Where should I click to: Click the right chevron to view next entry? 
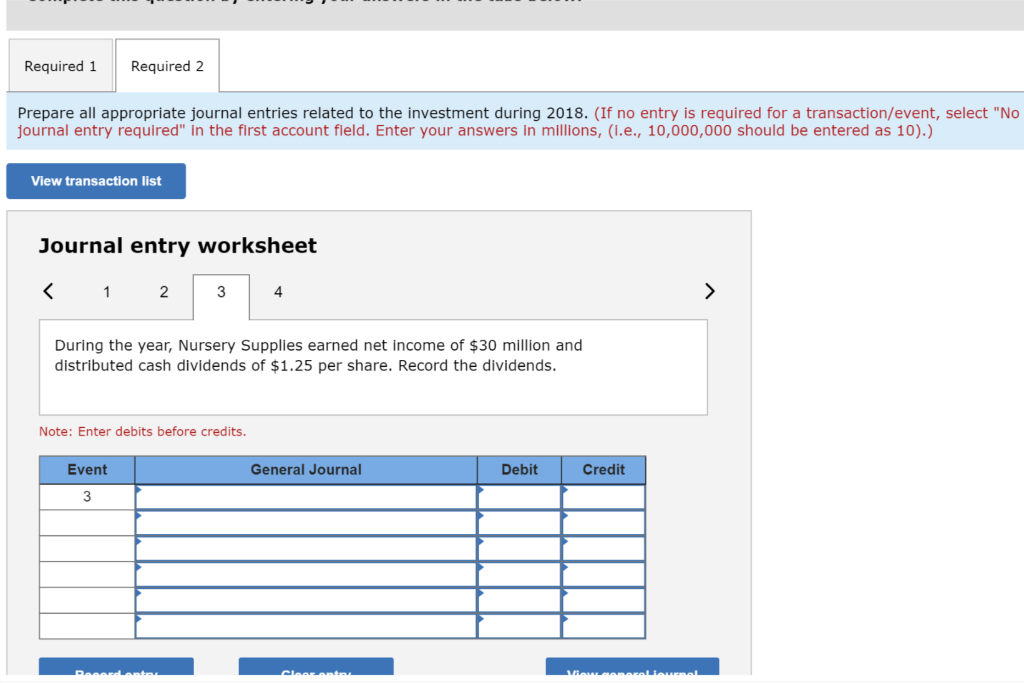pyautogui.click(x=710, y=291)
